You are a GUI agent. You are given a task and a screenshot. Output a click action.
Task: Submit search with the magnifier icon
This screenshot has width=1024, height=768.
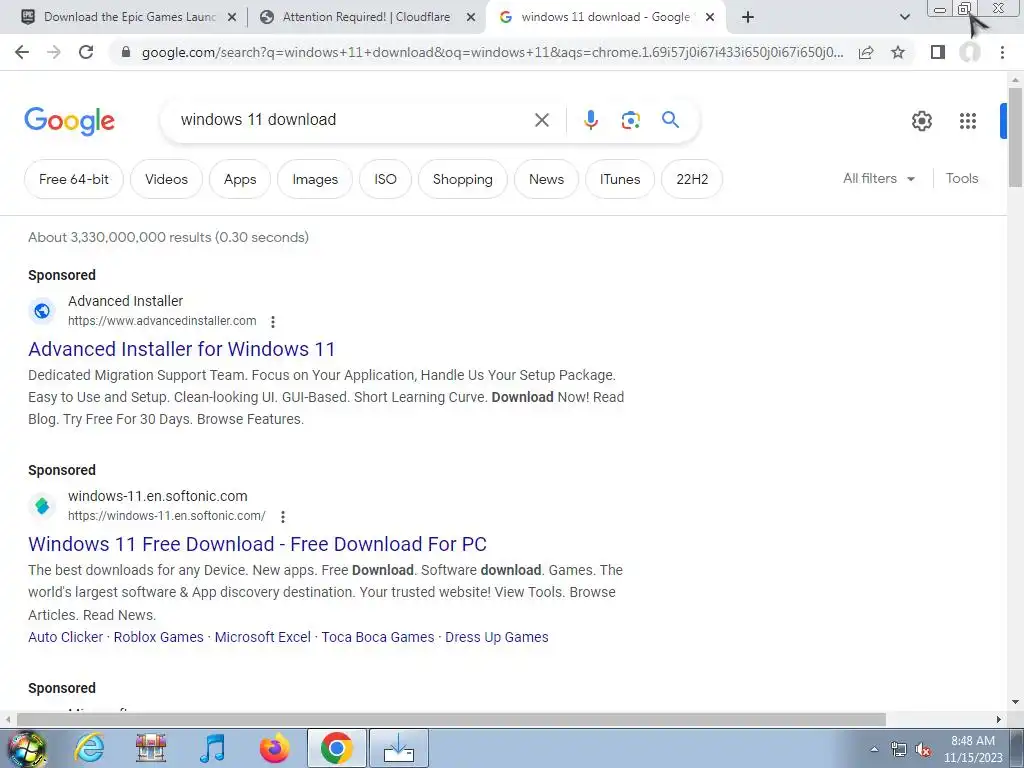coord(670,120)
